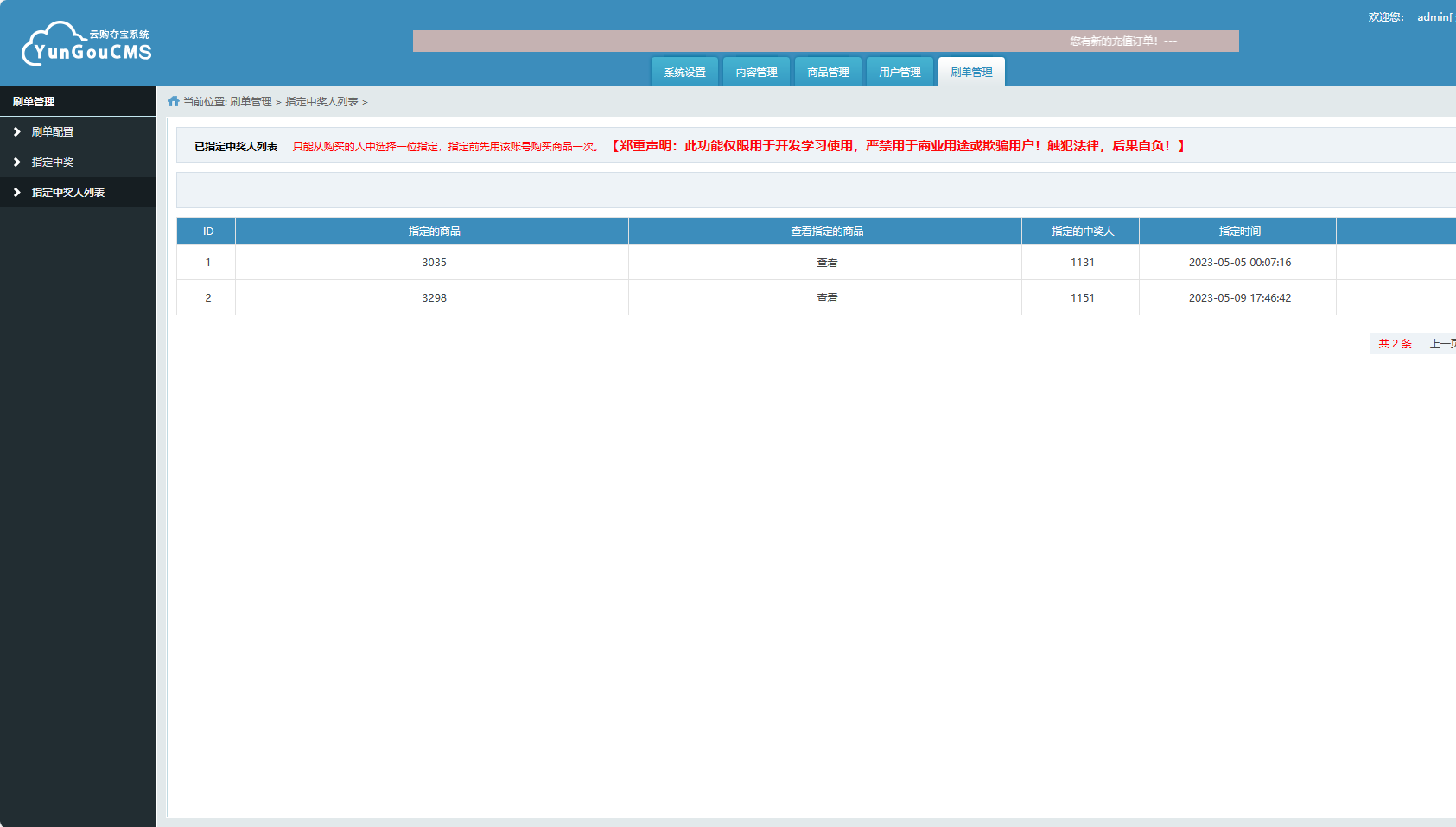Click 刷单管理 in the breadcrumb
This screenshot has width=1456, height=827.
(251, 102)
